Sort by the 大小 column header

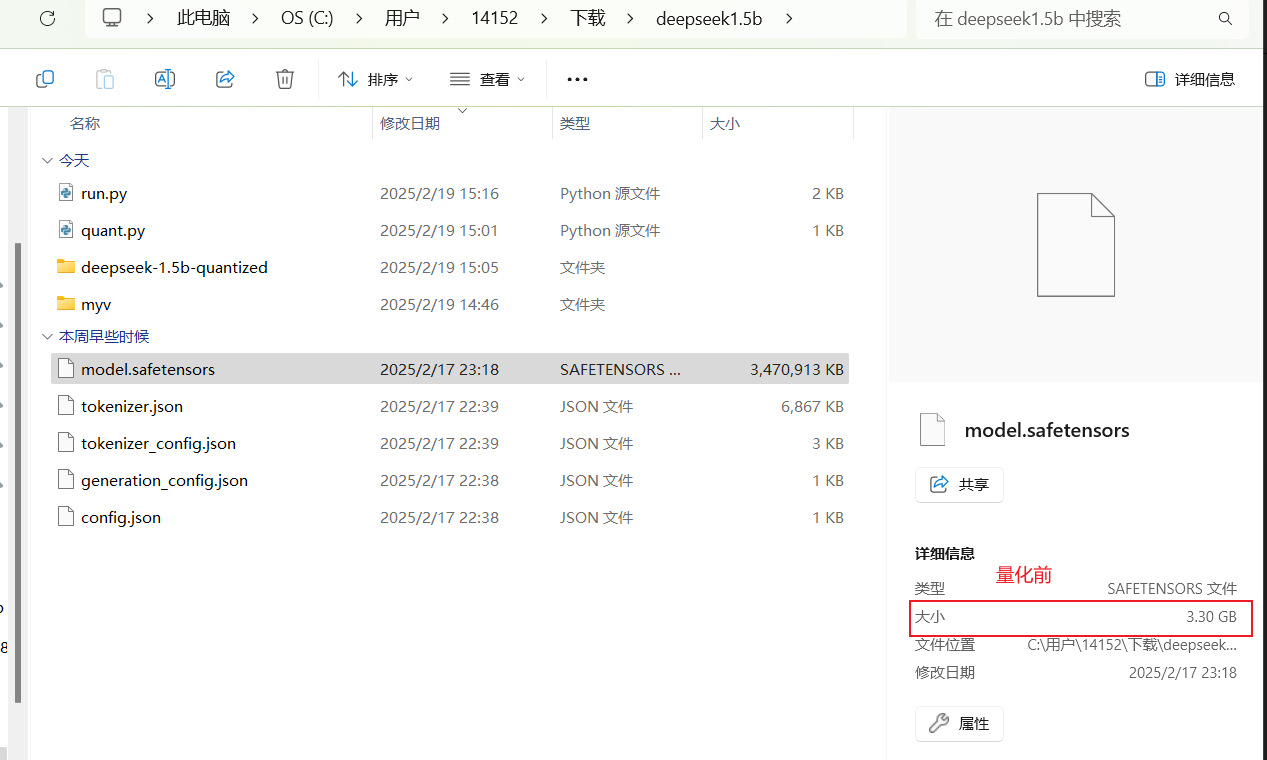[x=725, y=123]
